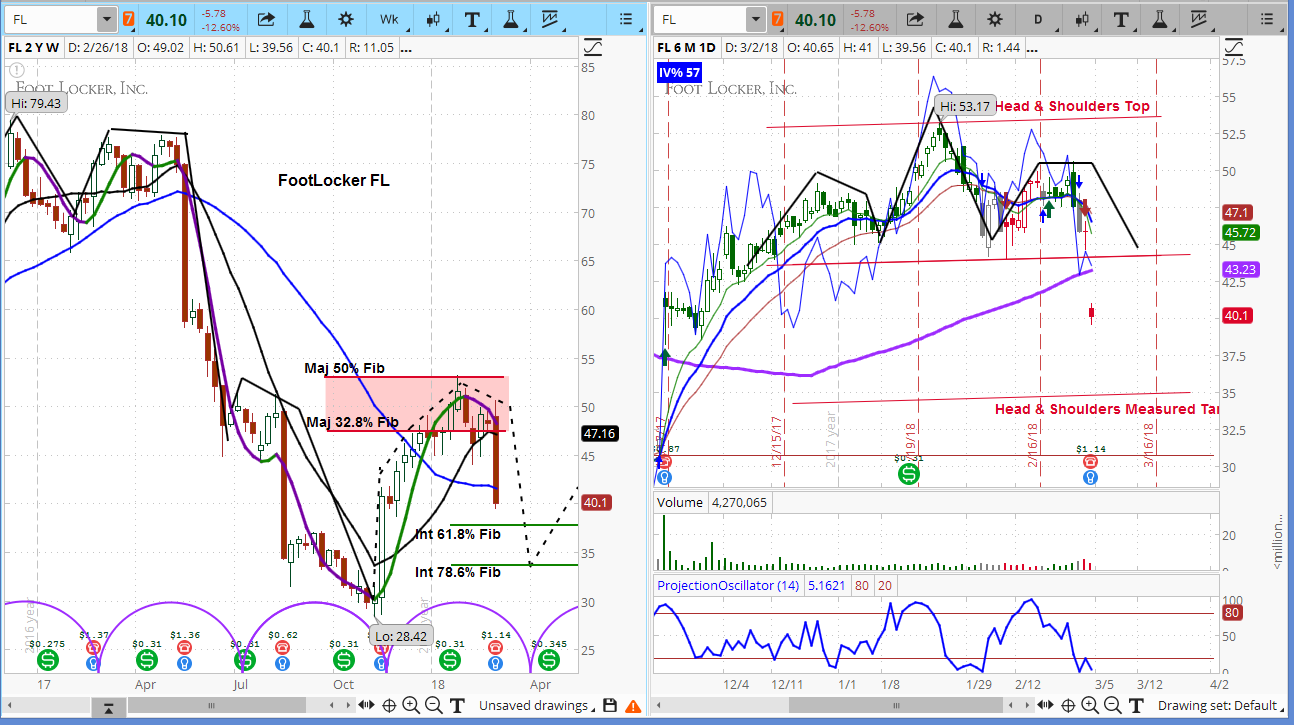Click left chart collapse-to-bottom arrow button

pyautogui.click(x=109, y=708)
